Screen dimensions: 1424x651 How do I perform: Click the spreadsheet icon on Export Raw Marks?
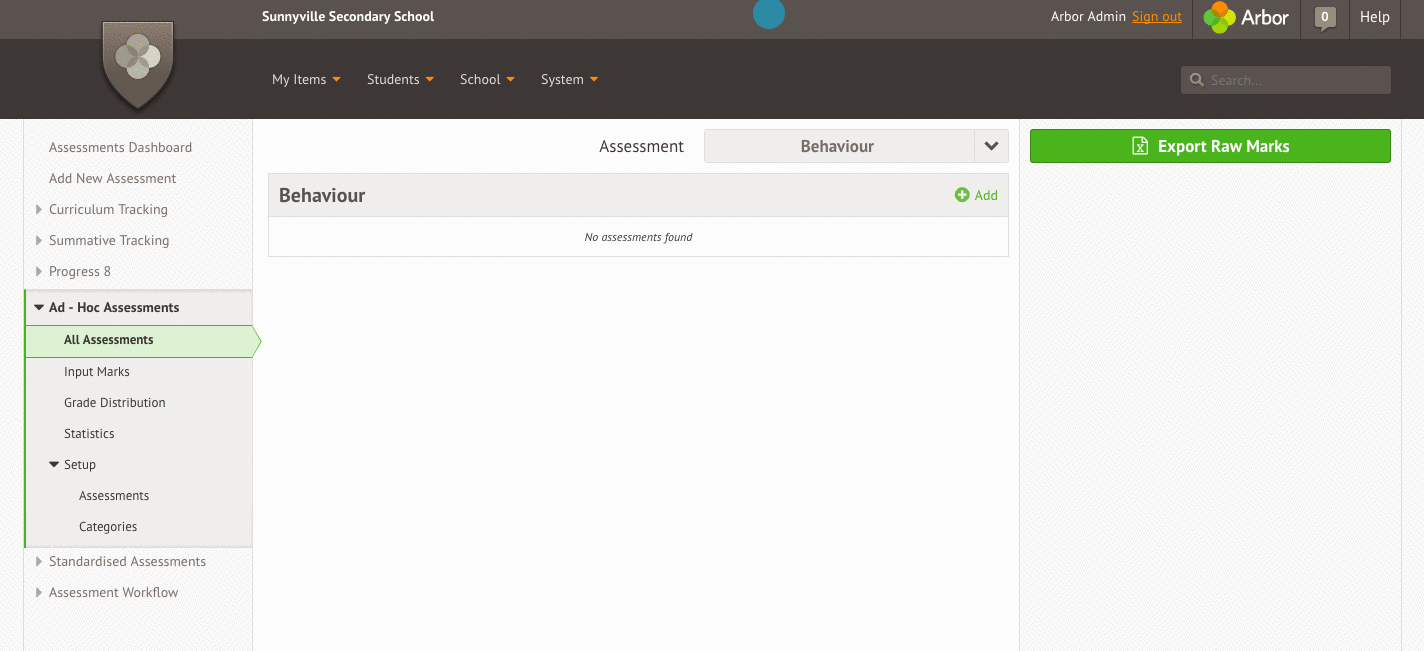click(x=1140, y=146)
